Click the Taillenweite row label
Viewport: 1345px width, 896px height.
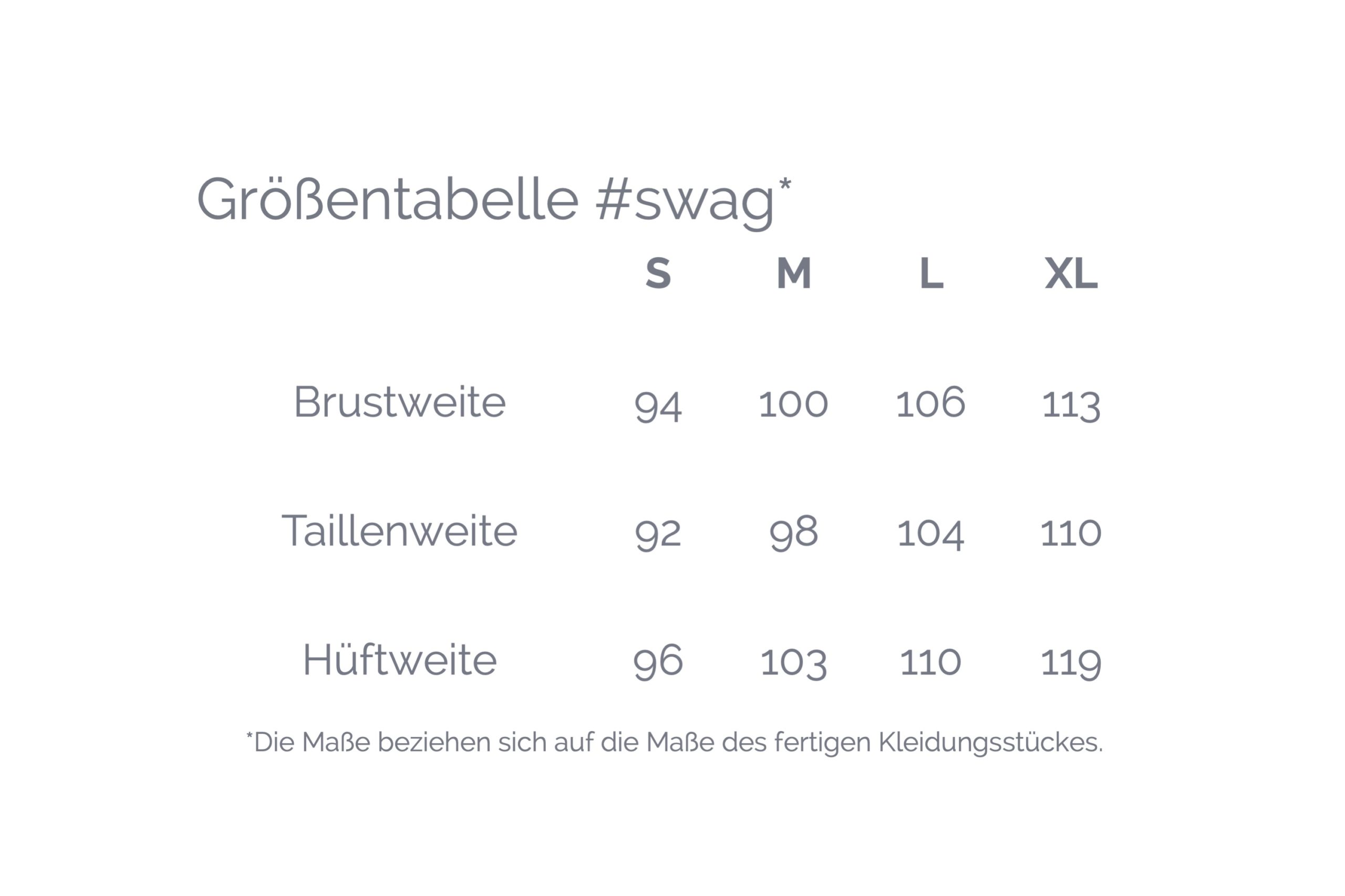coord(399,532)
